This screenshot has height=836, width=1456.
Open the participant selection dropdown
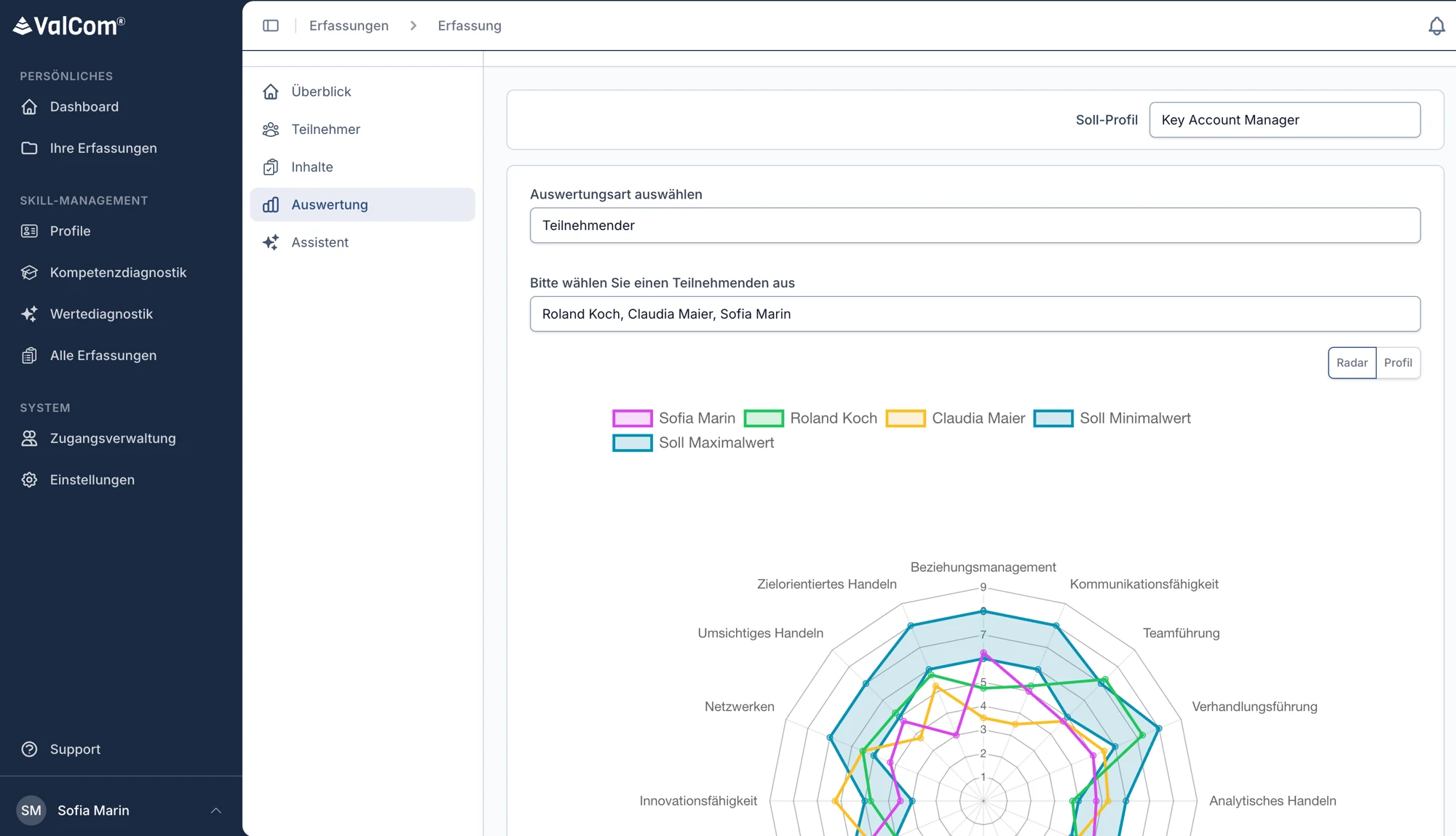coord(975,314)
